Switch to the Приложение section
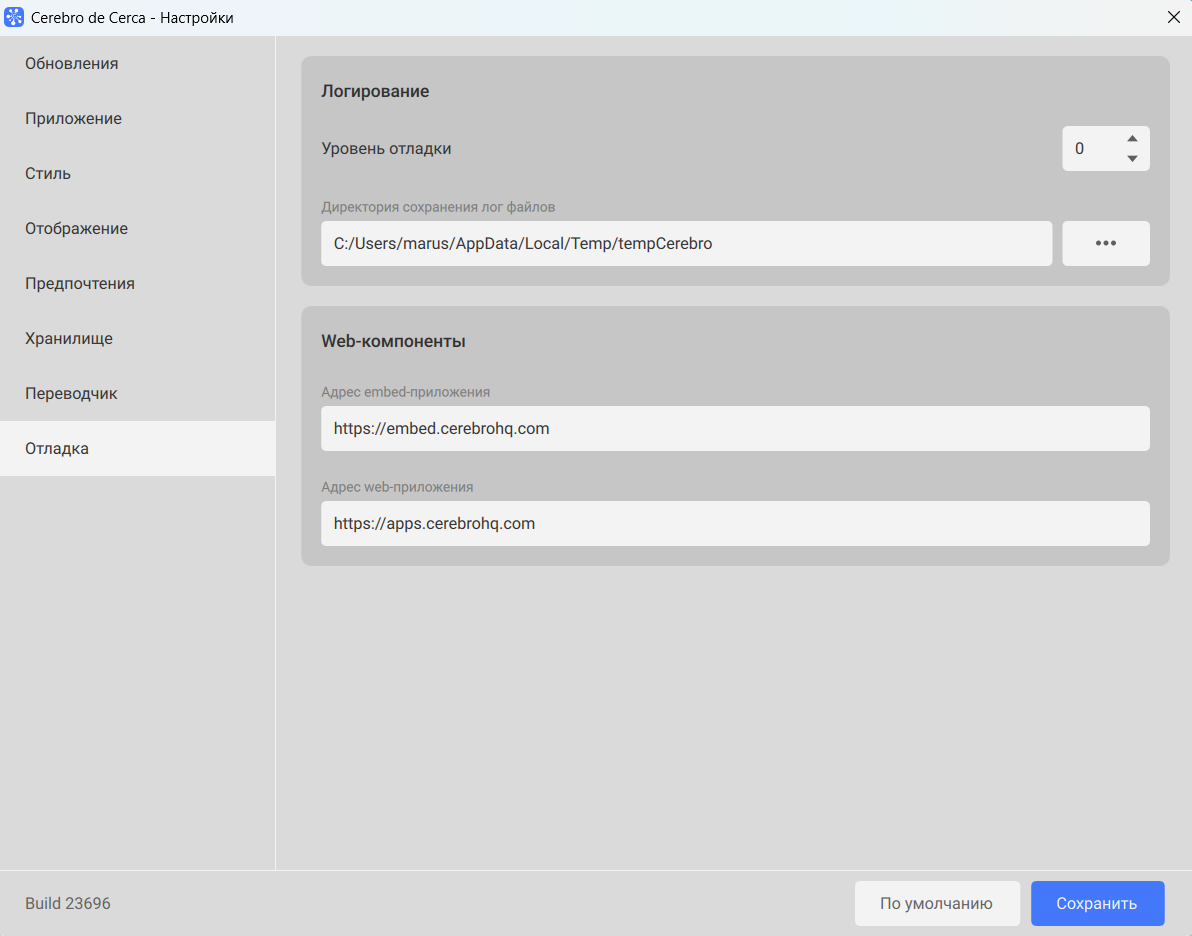Image resolution: width=1192 pixels, height=936 pixels. [x=74, y=119]
